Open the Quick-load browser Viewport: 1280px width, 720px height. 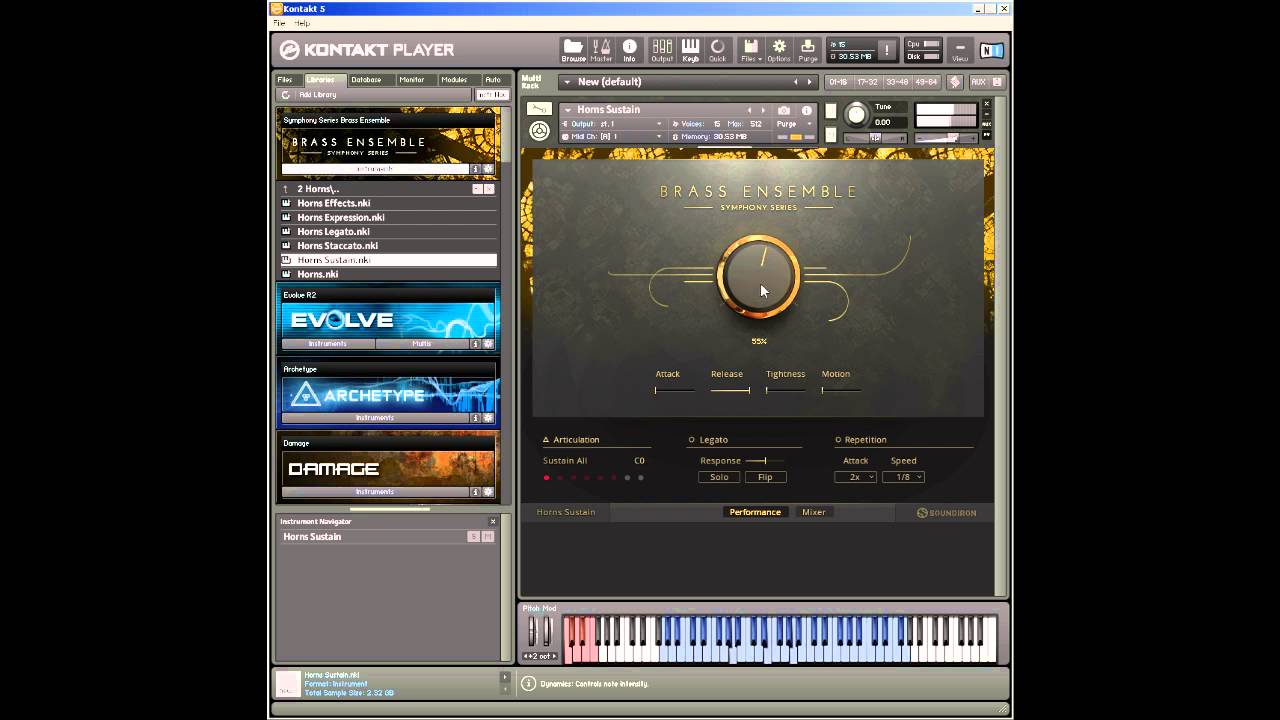(718, 50)
